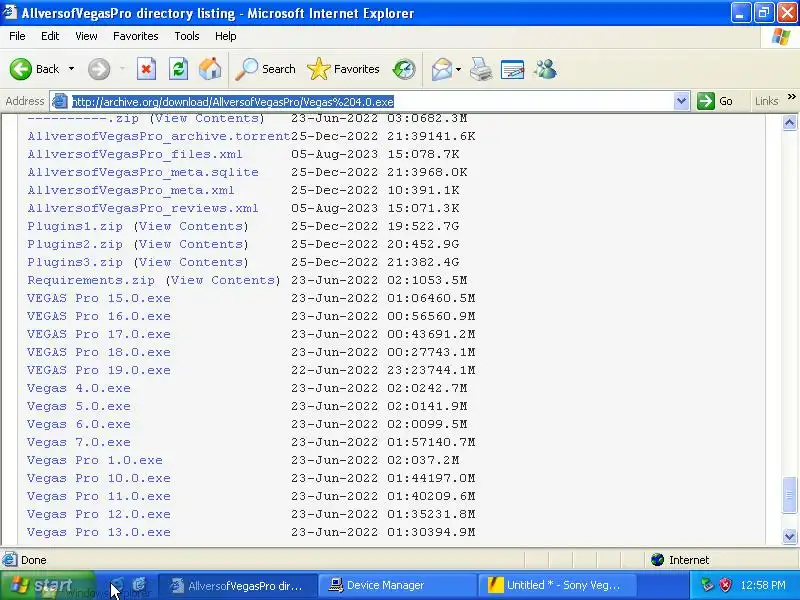Download Vegas 4.0.exe
800x600 pixels.
coord(79,388)
